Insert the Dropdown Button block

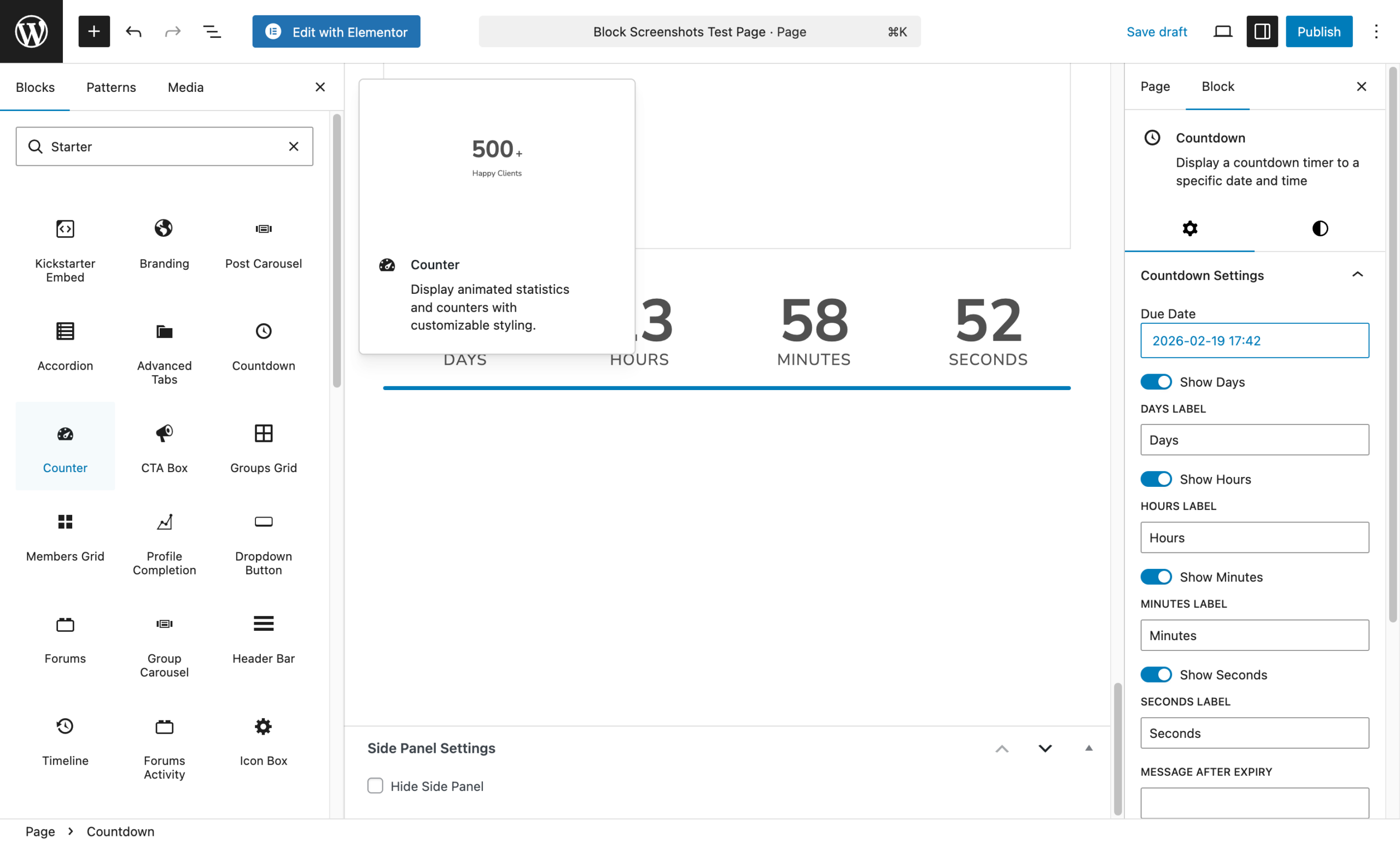tap(264, 543)
